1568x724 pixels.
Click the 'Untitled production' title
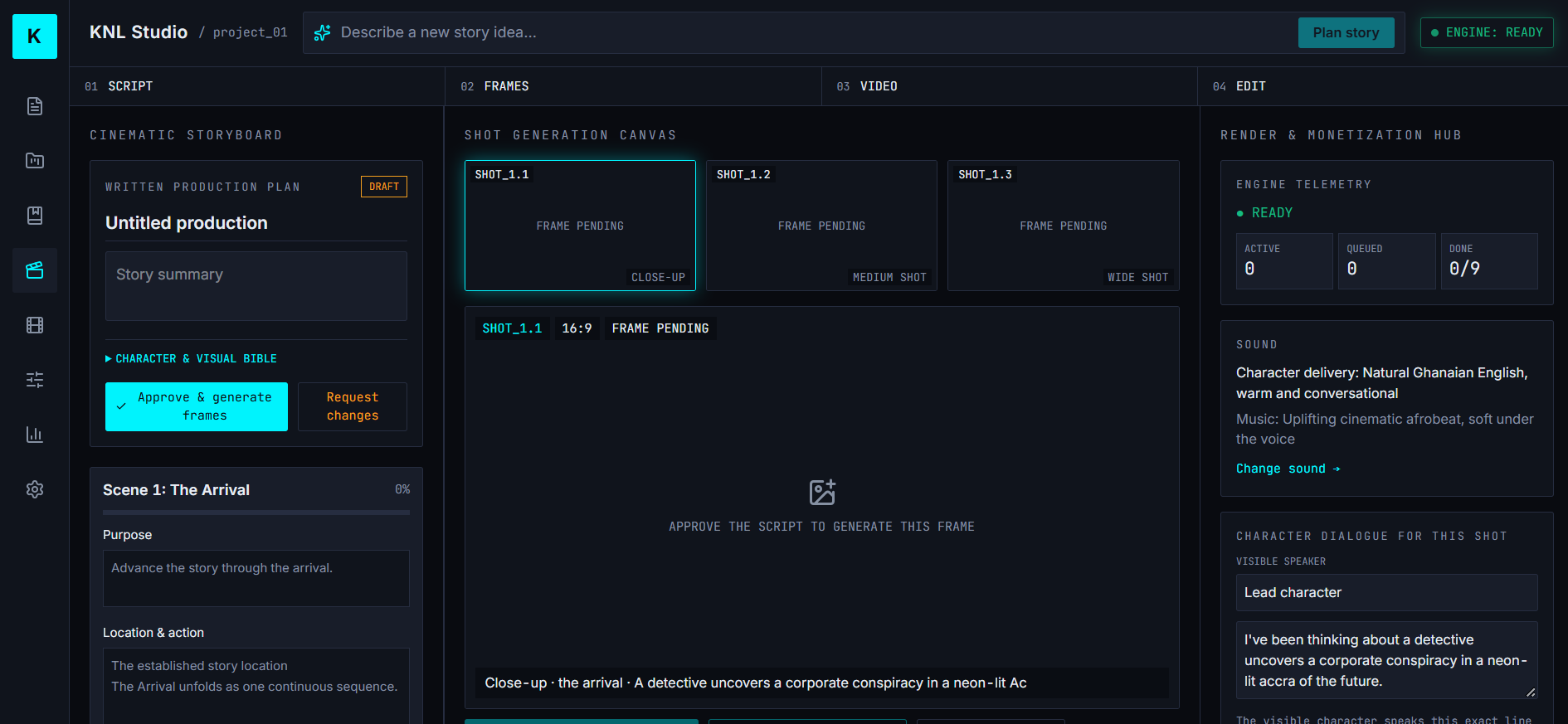[187, 223]
